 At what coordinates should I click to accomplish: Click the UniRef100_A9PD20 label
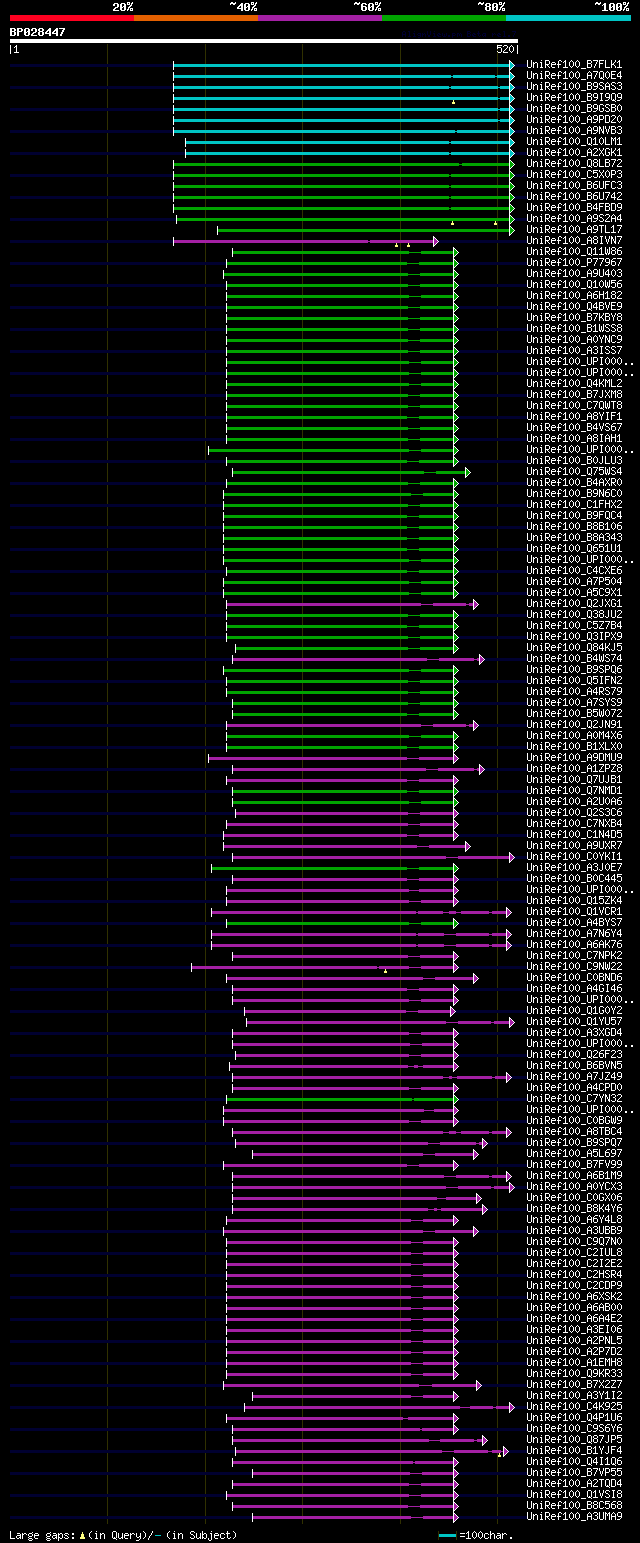tap(574, 119)
